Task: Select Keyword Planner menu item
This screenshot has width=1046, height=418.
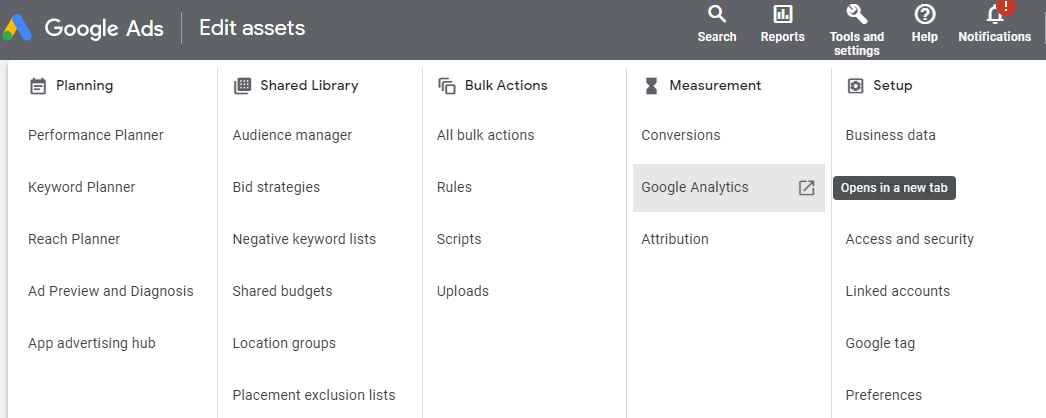Action: pyautogui.click(x=82, y=187)
